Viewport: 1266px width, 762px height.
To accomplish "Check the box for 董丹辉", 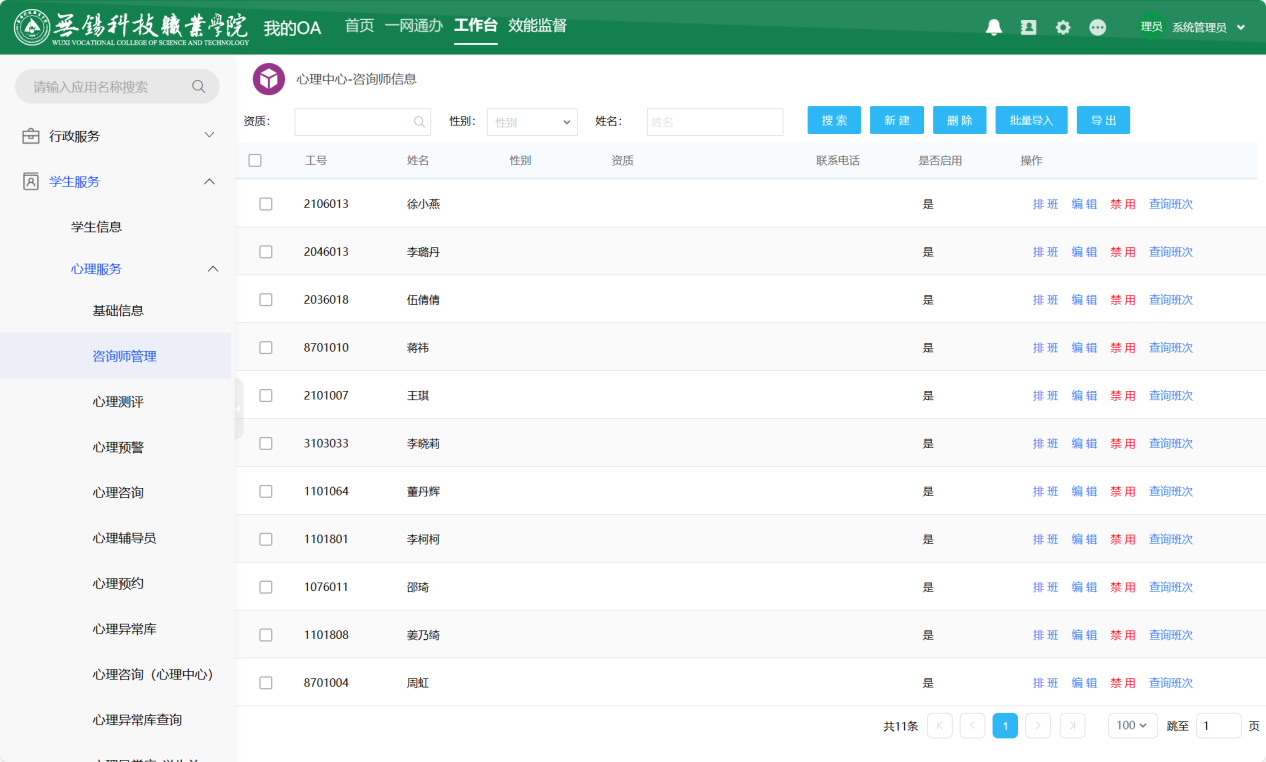I will [x=266, y=491].
